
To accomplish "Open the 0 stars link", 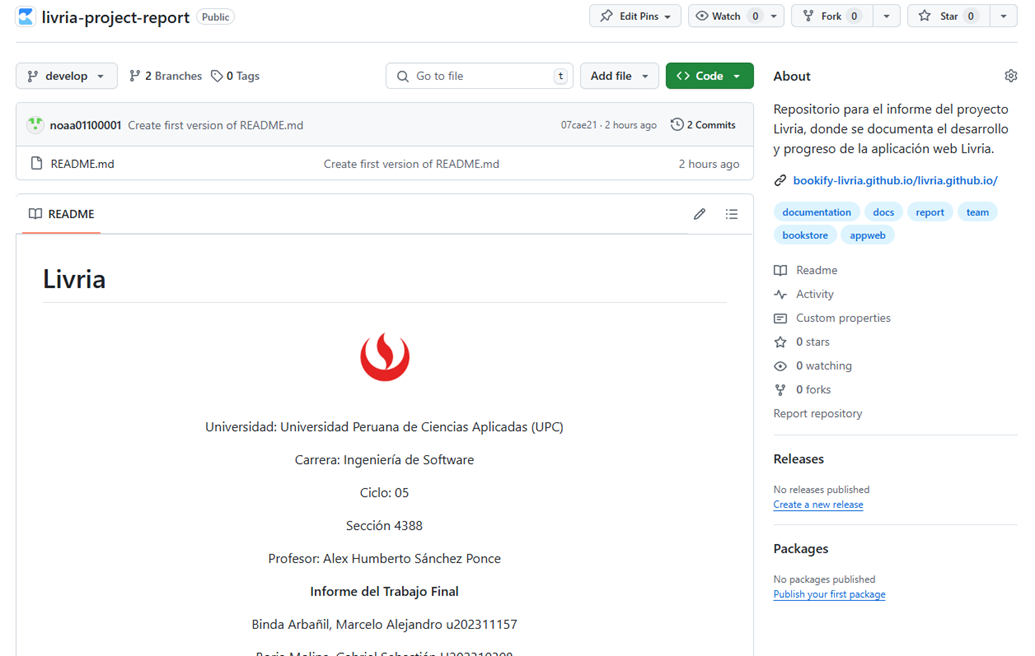I will pyautogui.click(x=813, y=342).
